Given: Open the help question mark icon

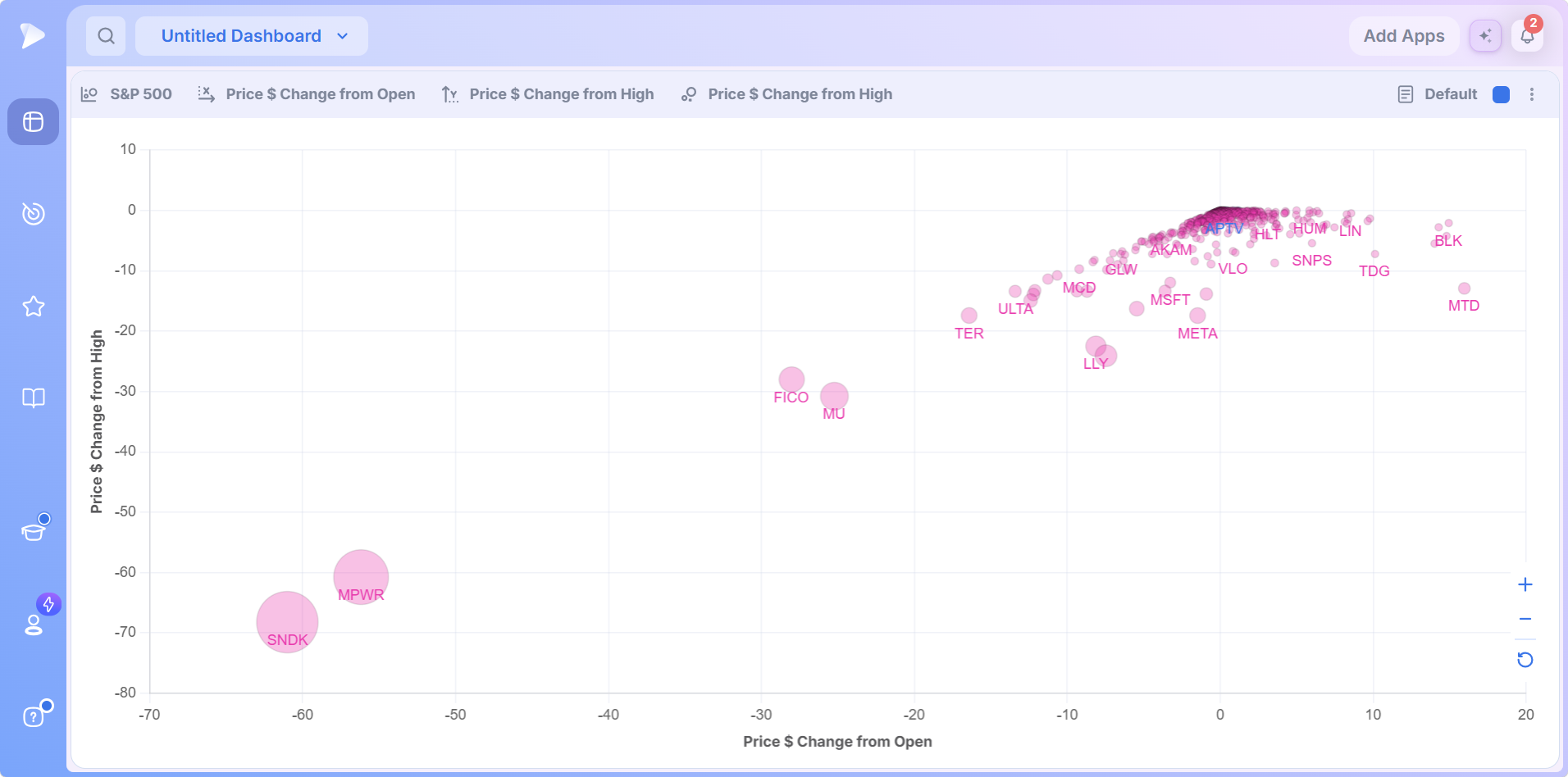Looking at the screenshot, I should [33, 717].
